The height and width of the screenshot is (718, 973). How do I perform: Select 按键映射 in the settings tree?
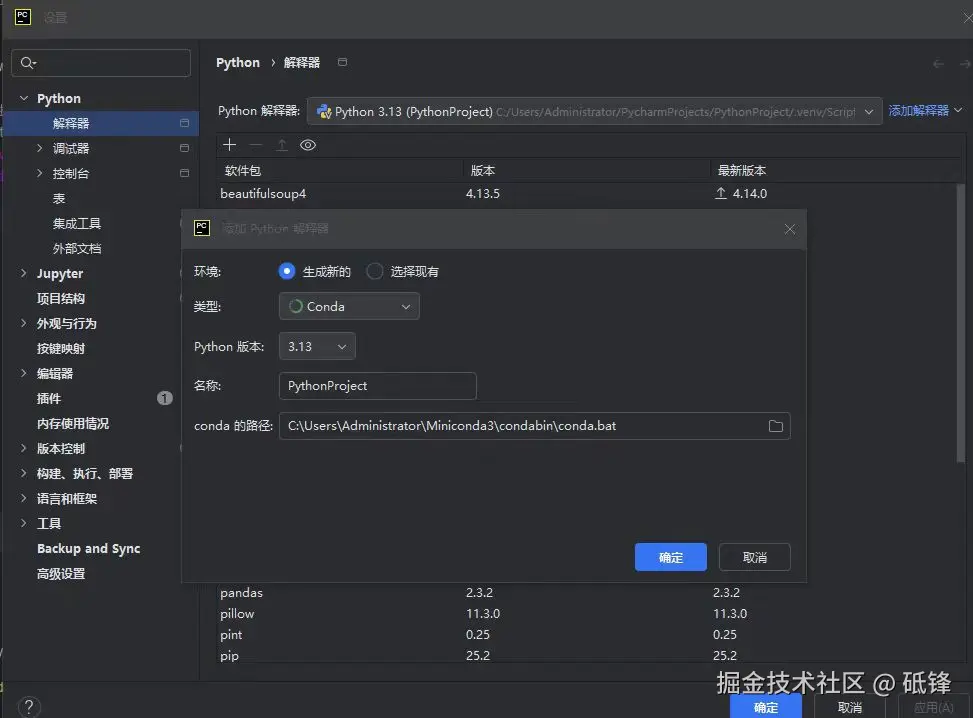(x=61, y=348)
